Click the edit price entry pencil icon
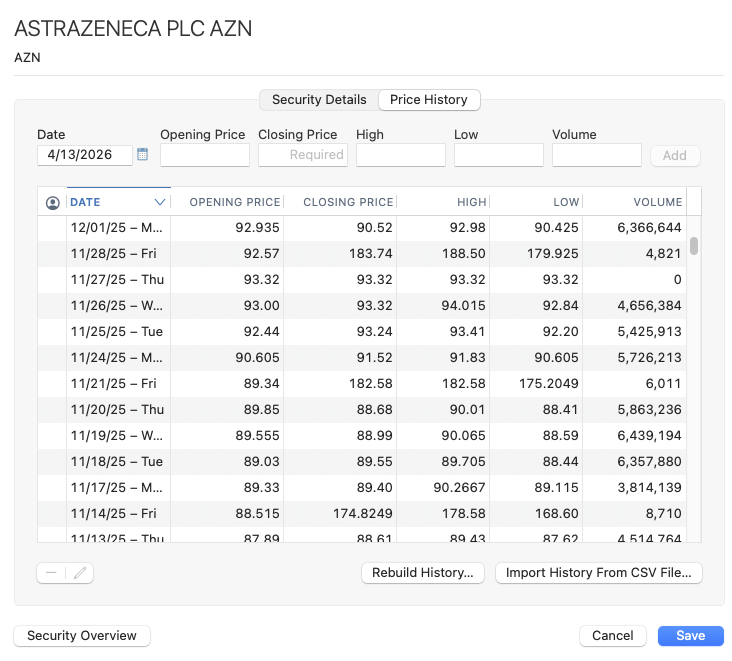 pos(80,573)
